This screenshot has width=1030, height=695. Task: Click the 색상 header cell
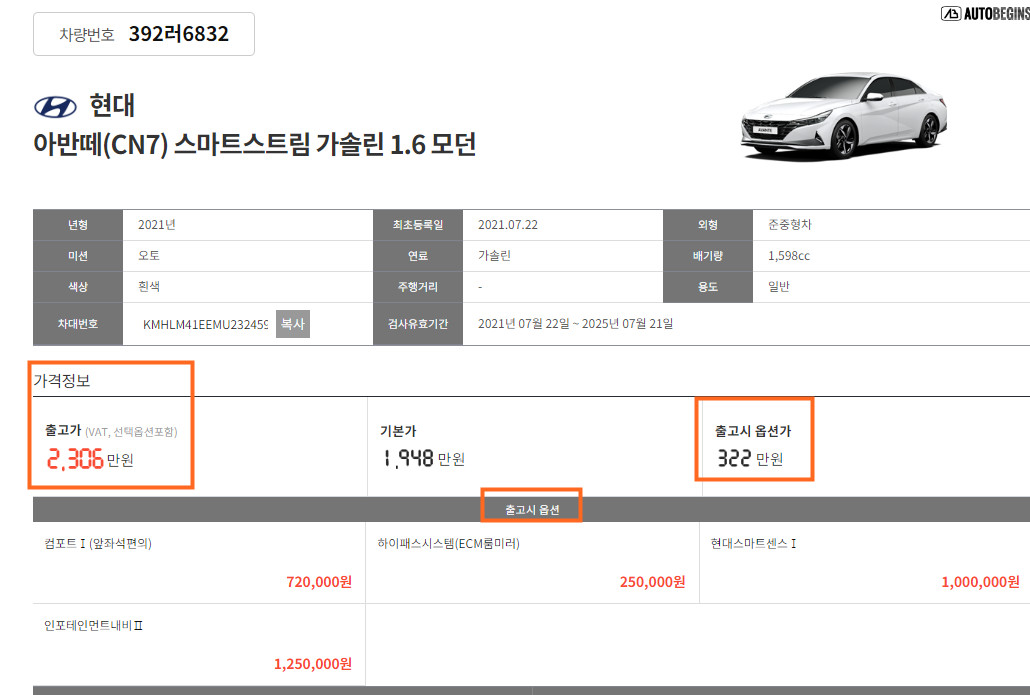coord(78,287)
